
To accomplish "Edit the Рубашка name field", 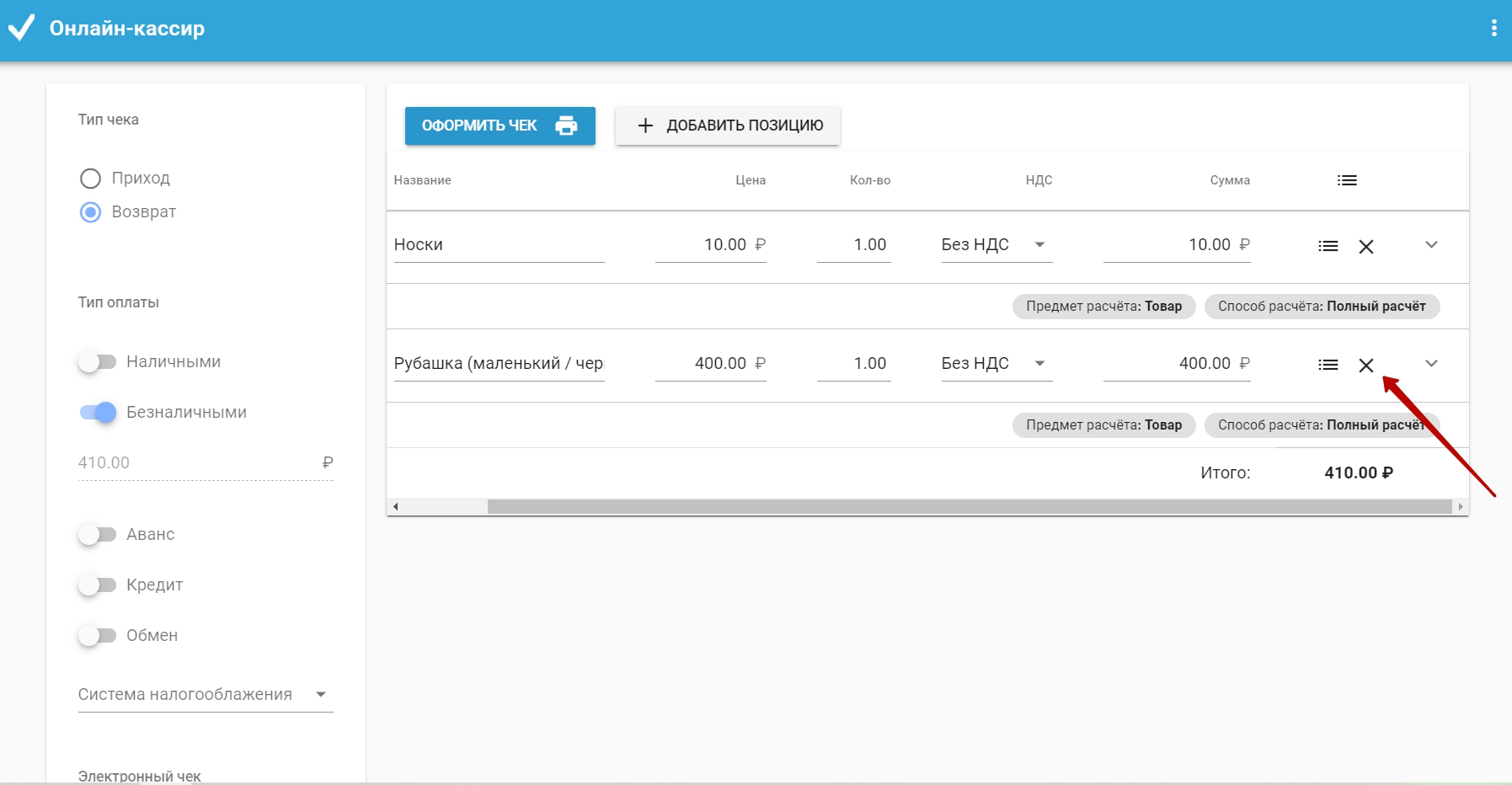I will tap(500, 364).
